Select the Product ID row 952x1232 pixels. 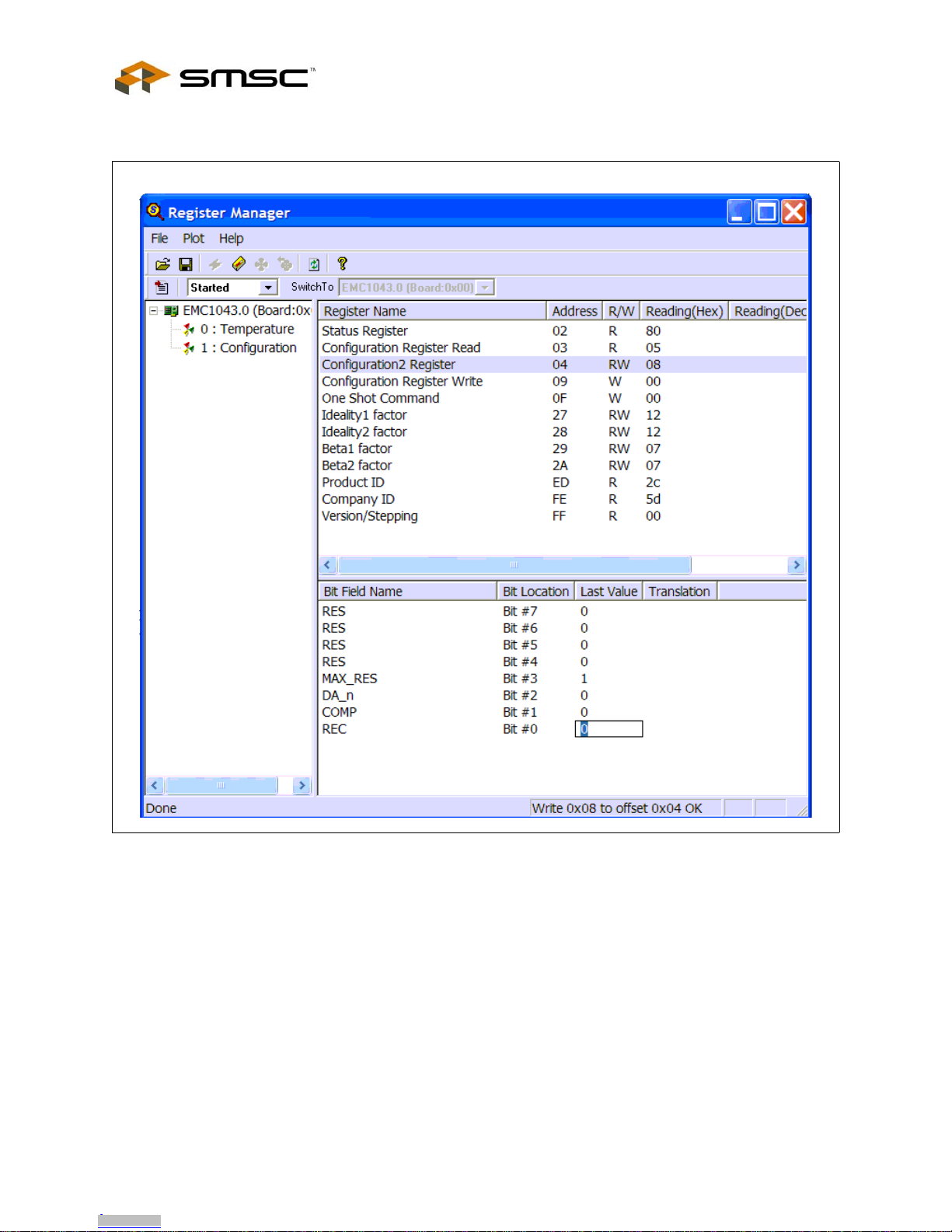click(563, 483)
